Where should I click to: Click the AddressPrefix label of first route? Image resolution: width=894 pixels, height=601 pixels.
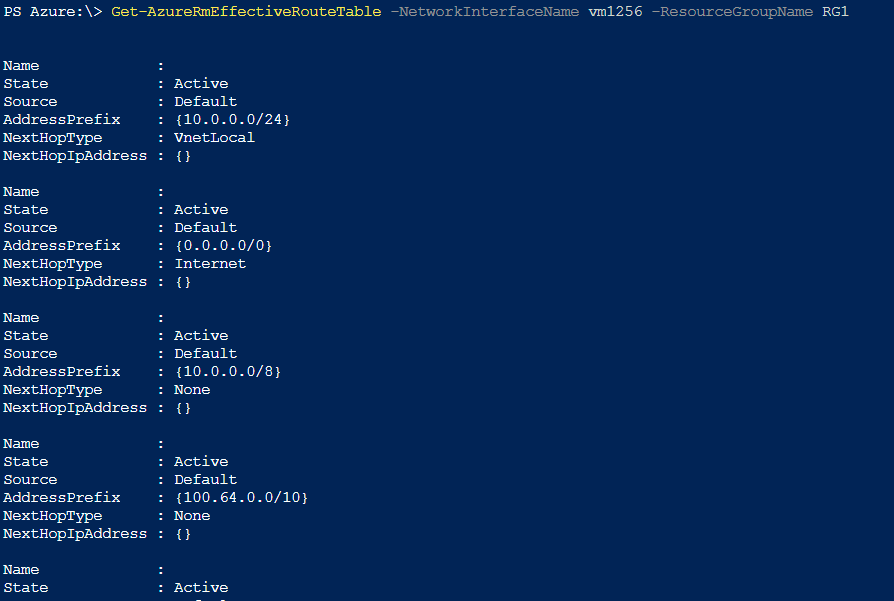point(62,120)
